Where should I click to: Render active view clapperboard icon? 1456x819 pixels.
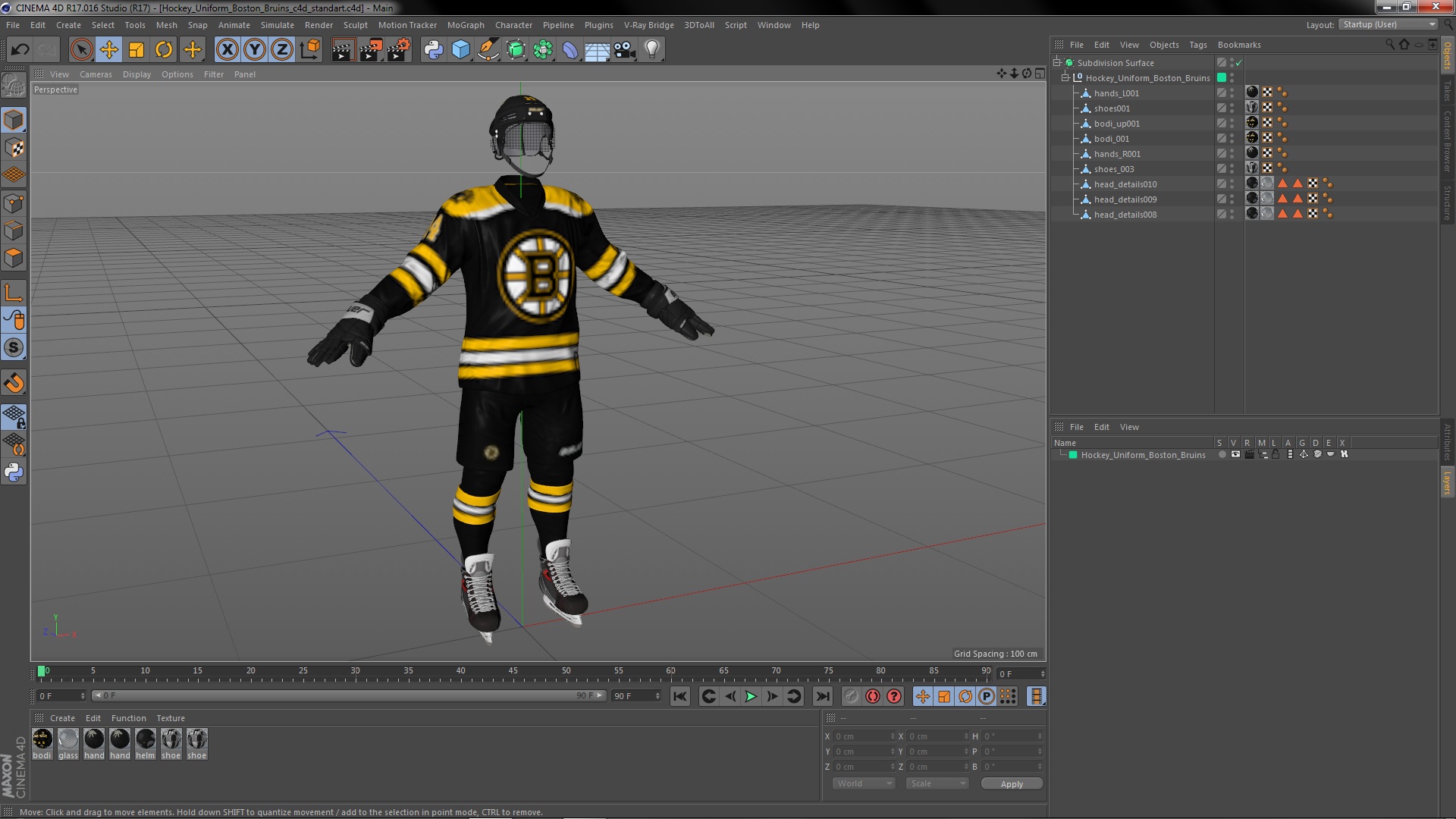[x=343, y=50]
